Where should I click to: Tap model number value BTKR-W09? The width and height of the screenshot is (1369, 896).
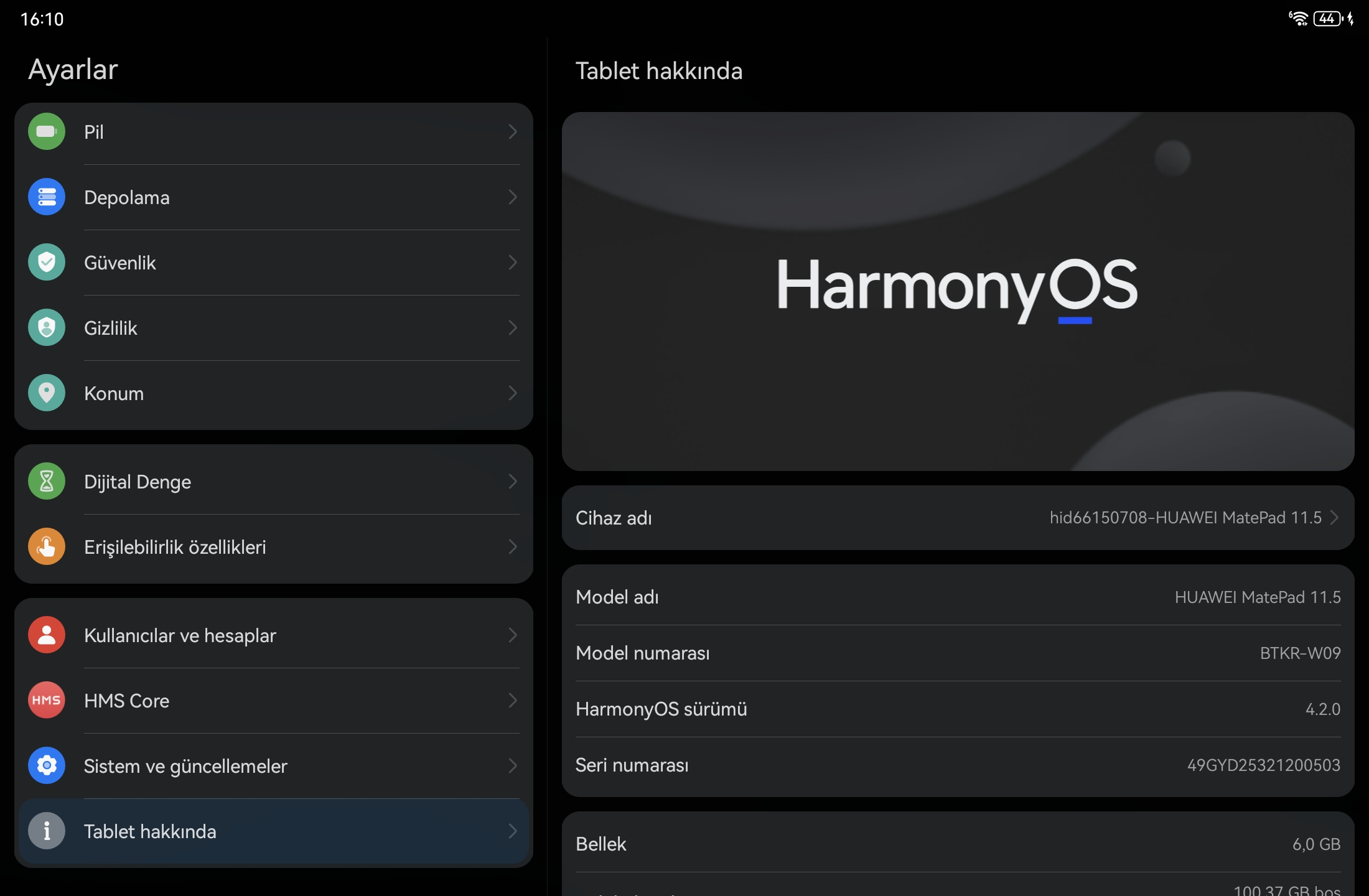tap(1301, 653)
